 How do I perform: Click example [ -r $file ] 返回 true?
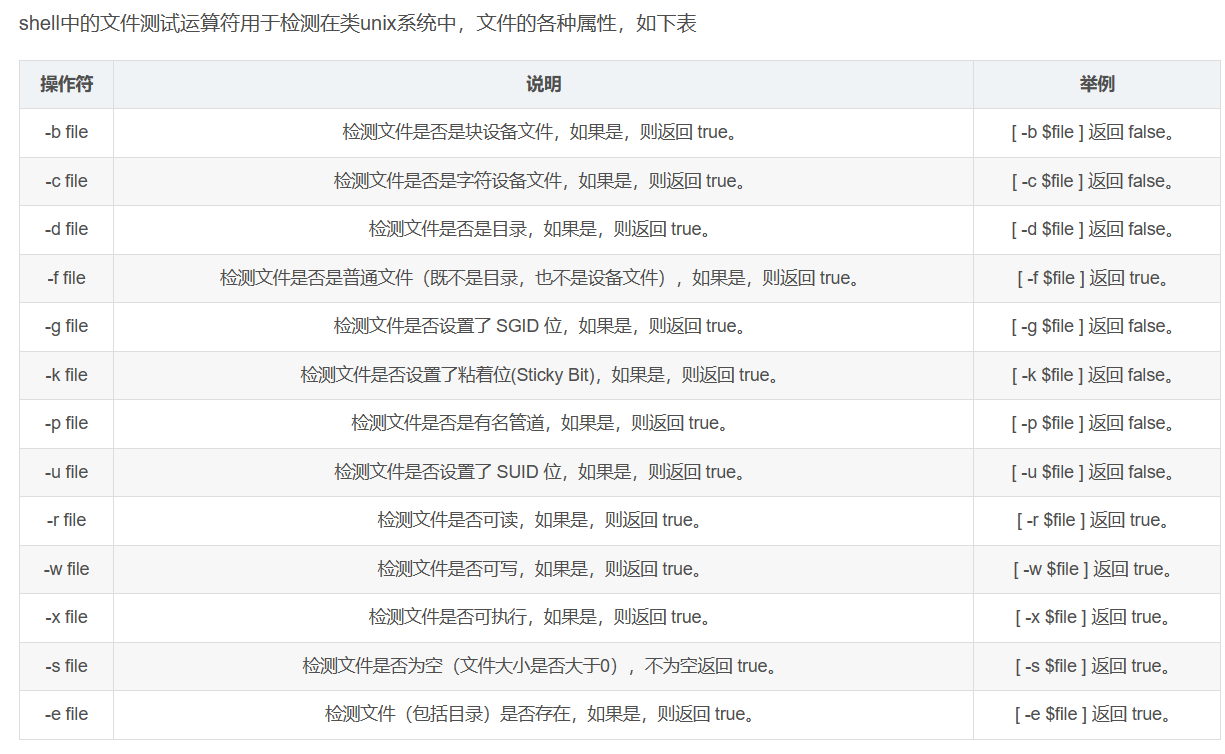click(x=1096, y=520)
